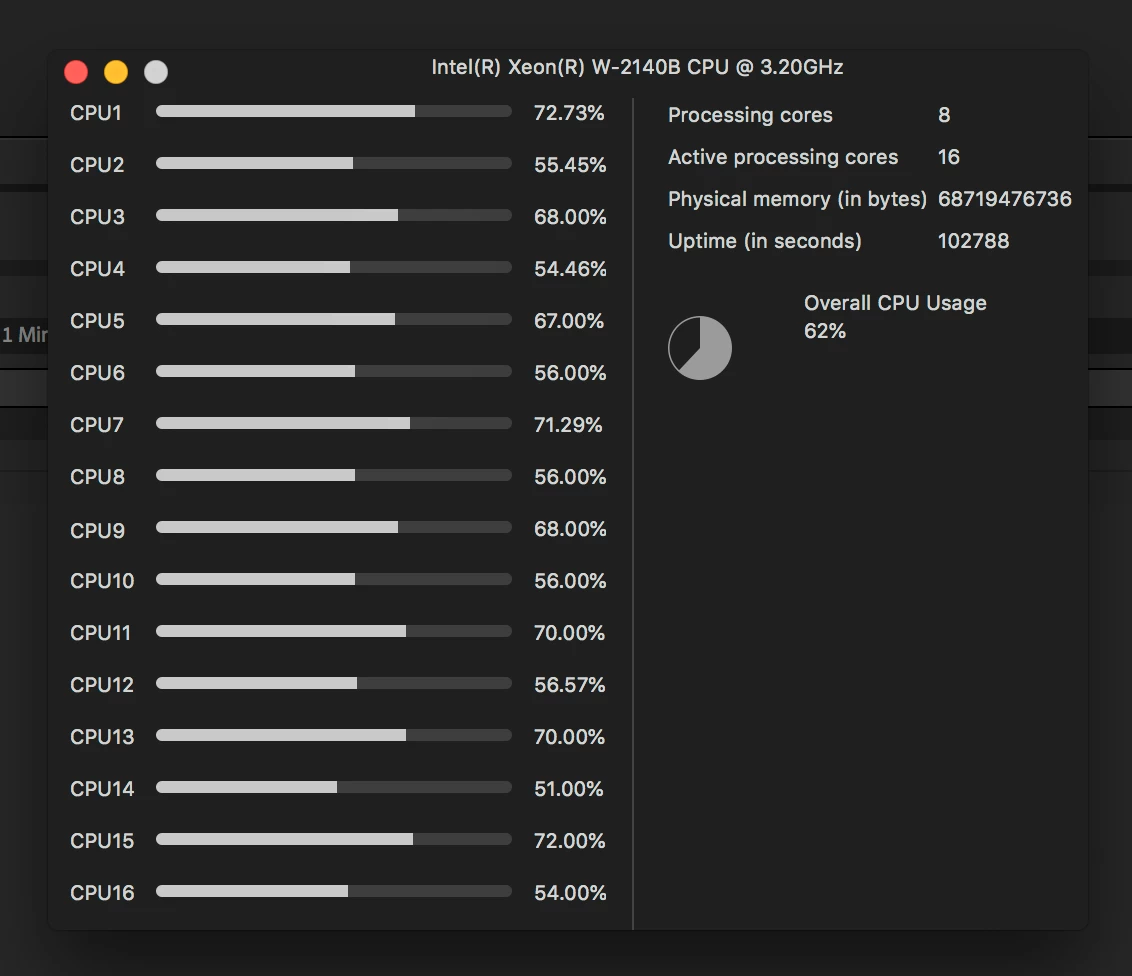1132x976 pixels.
Task: Click the Overall CPU Usage heading
Action: (x=895, y=303)
